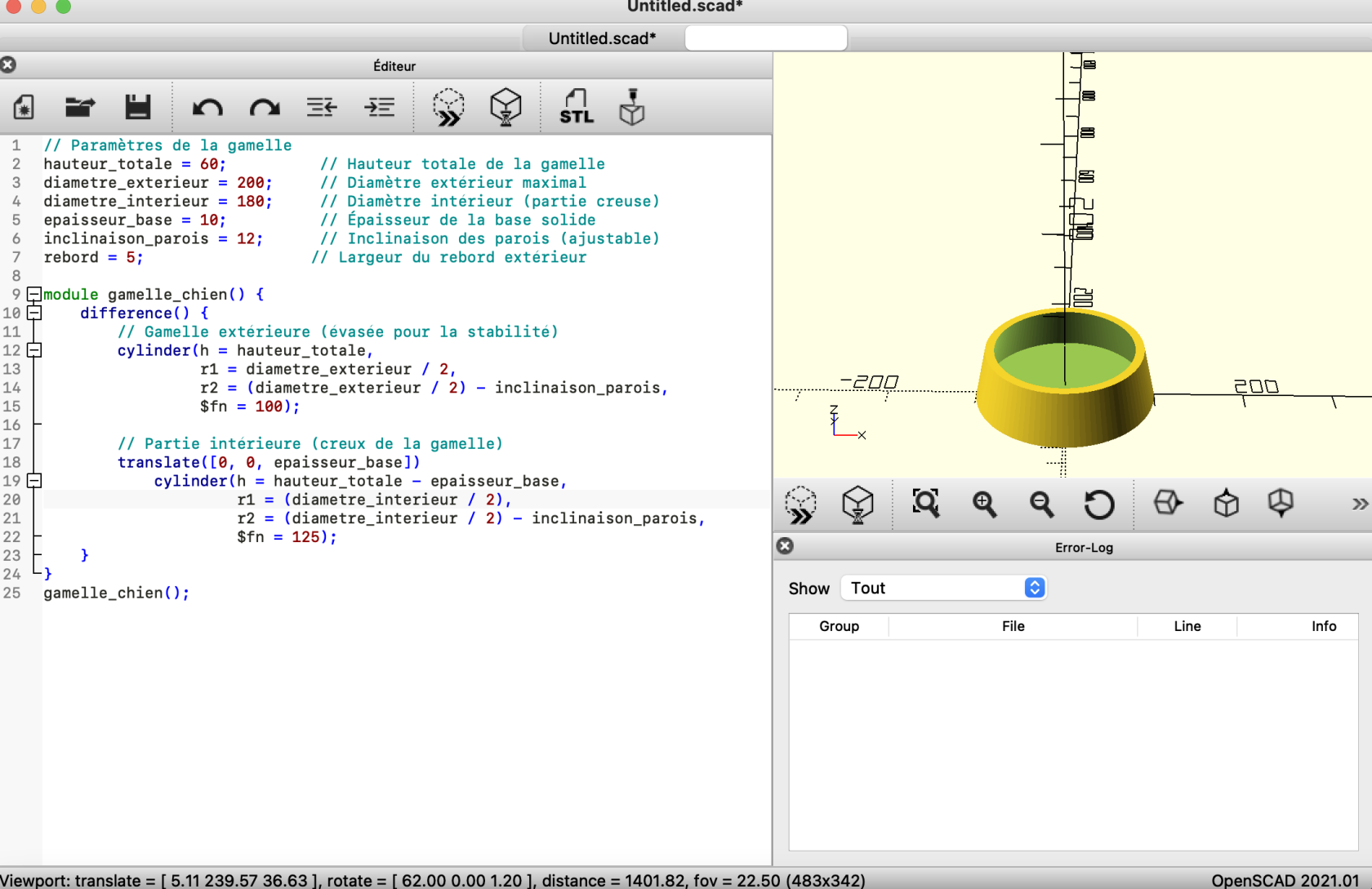Click the diametre_exterieur = 200 value
The height and width of the screenshot is (889, 1372).
pyautogui.click(x=251, y=183)
